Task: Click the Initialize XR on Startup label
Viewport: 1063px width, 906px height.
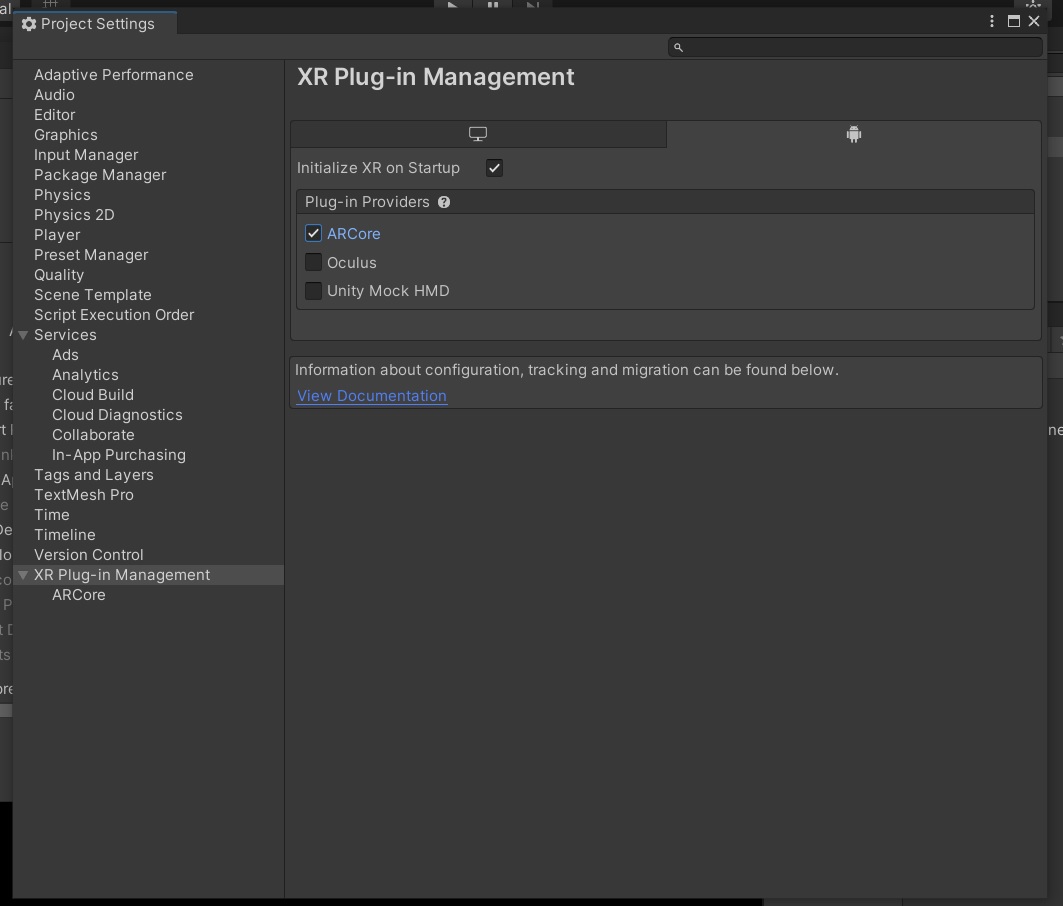Action: pyautogui.click(x=378, y=168)
